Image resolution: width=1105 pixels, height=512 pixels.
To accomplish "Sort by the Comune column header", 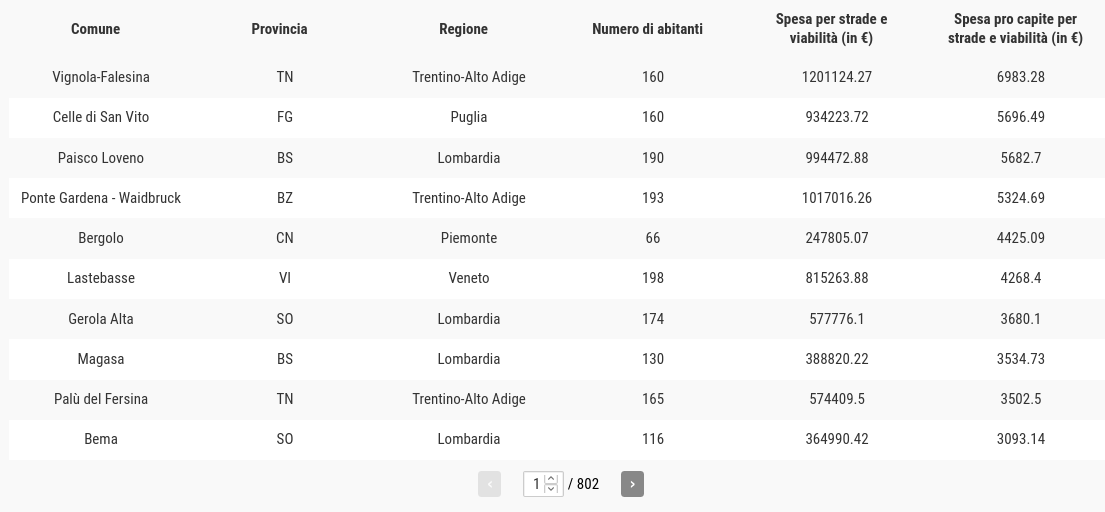I will point(95,29).
